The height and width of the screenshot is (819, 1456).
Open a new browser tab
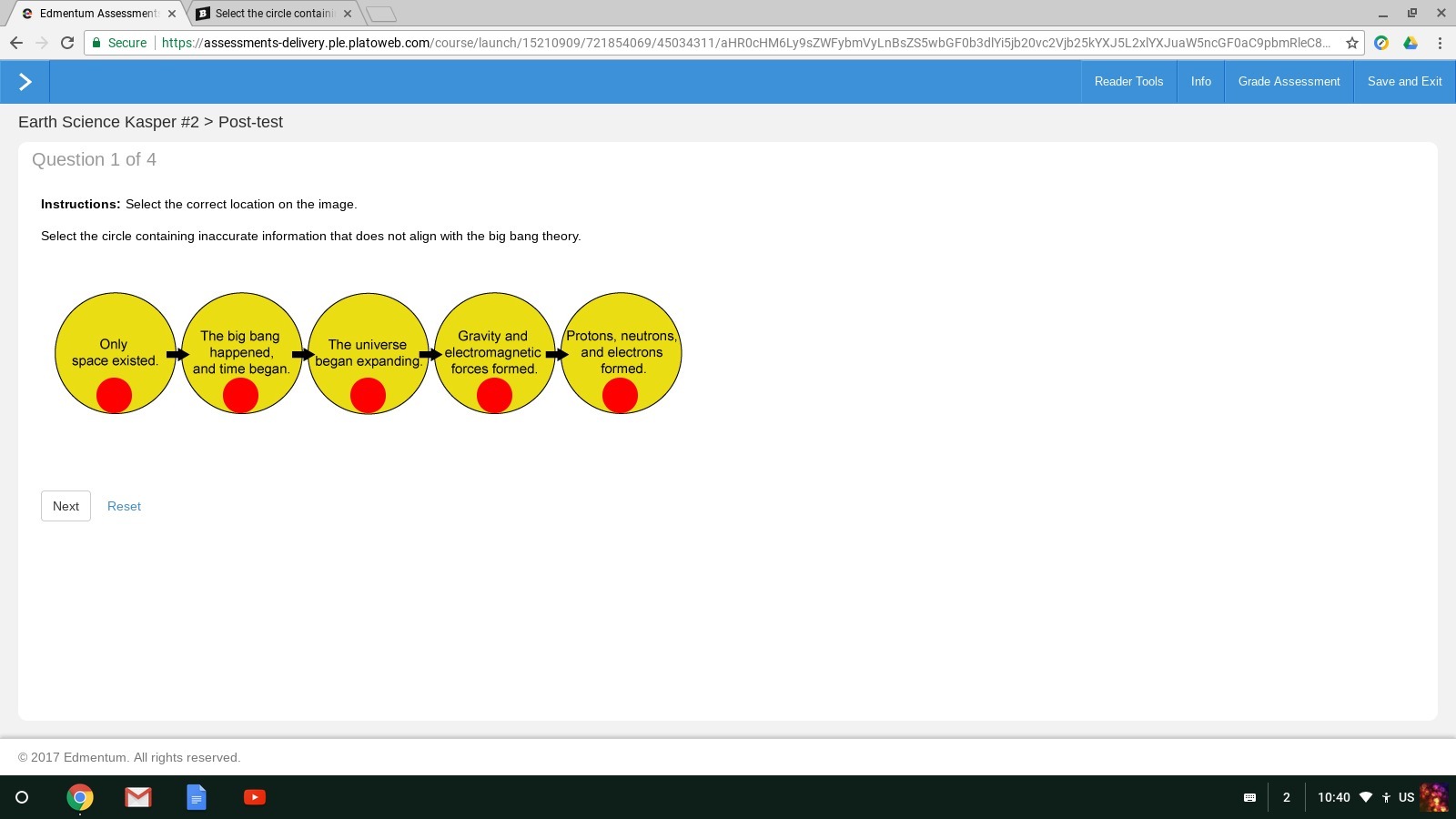point(381,14)
